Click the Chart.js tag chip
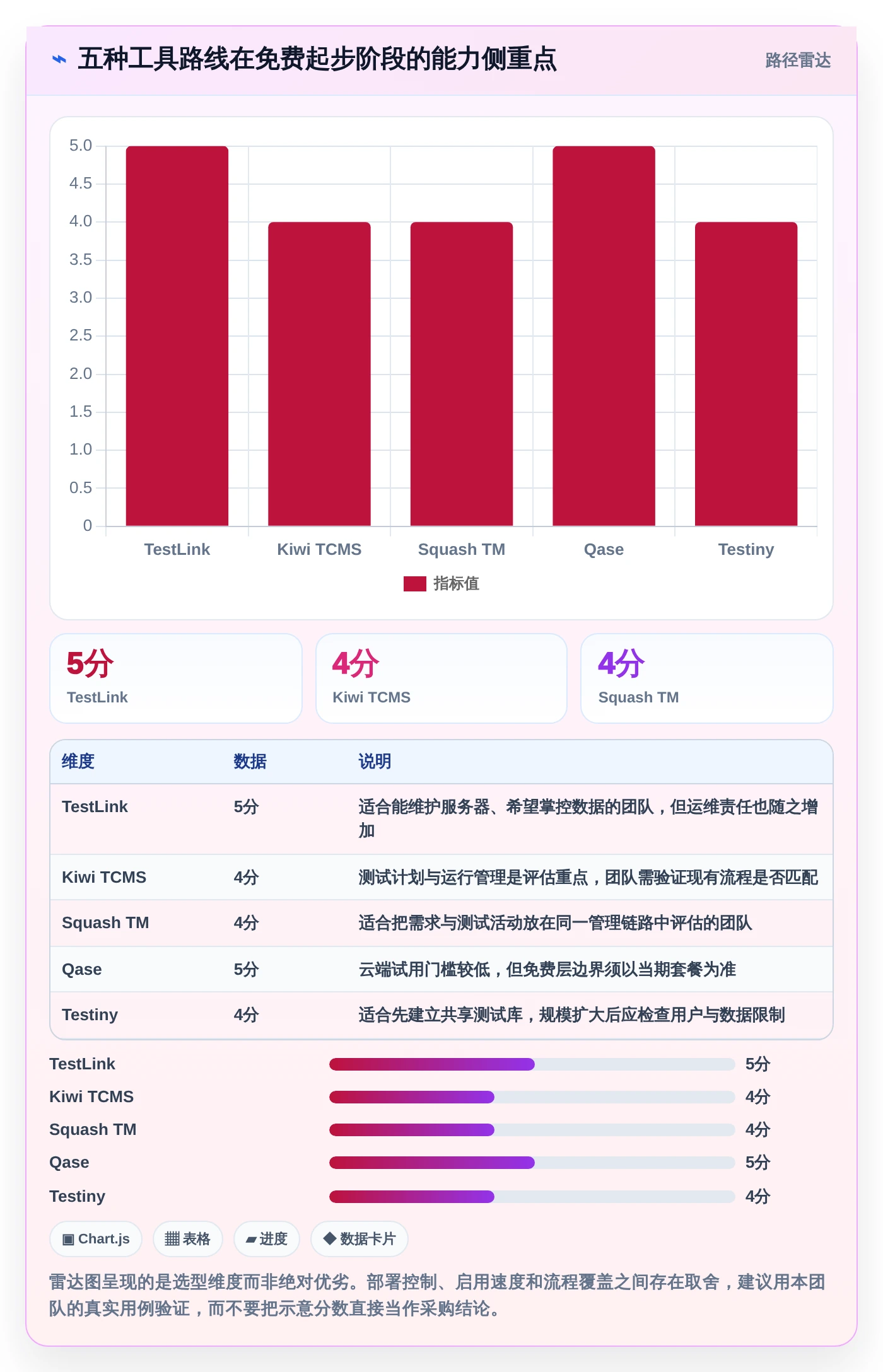The image size is (883, 1372). (x=96, y=1239)
